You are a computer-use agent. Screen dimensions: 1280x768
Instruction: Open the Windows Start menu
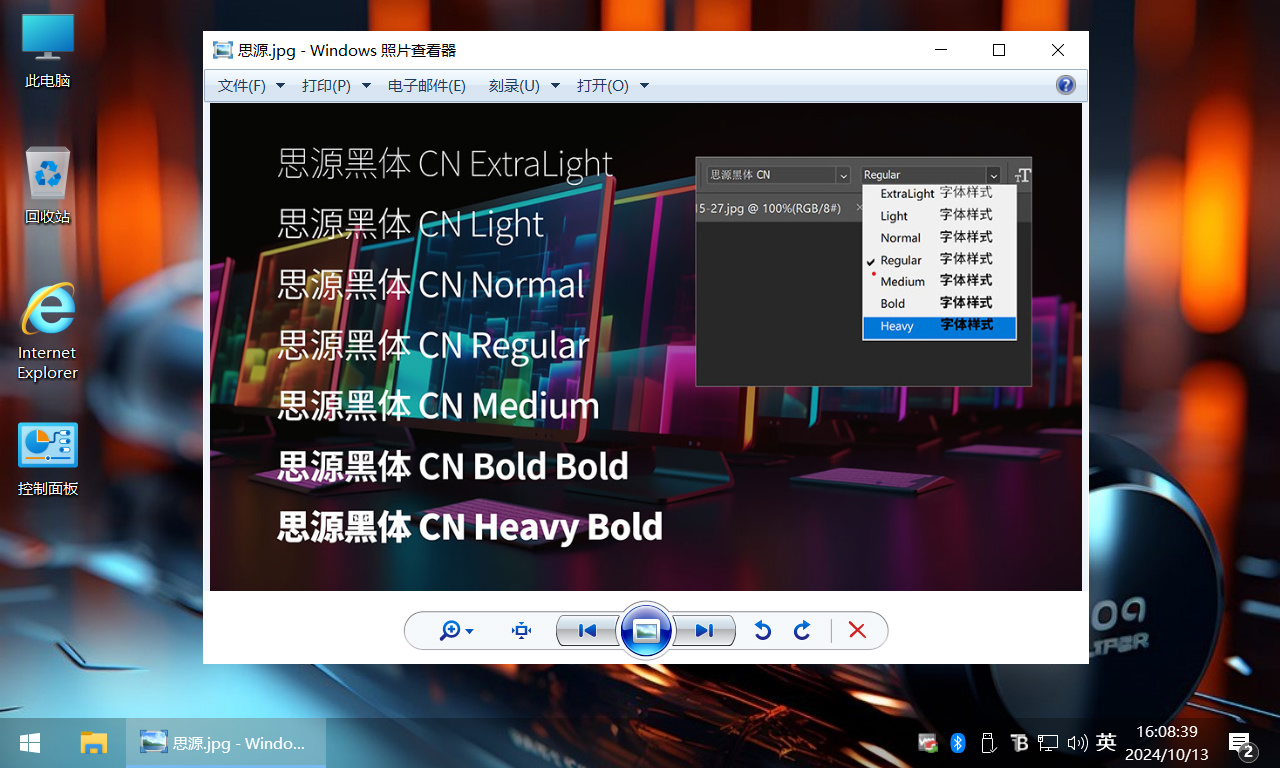tap(30, 743)
